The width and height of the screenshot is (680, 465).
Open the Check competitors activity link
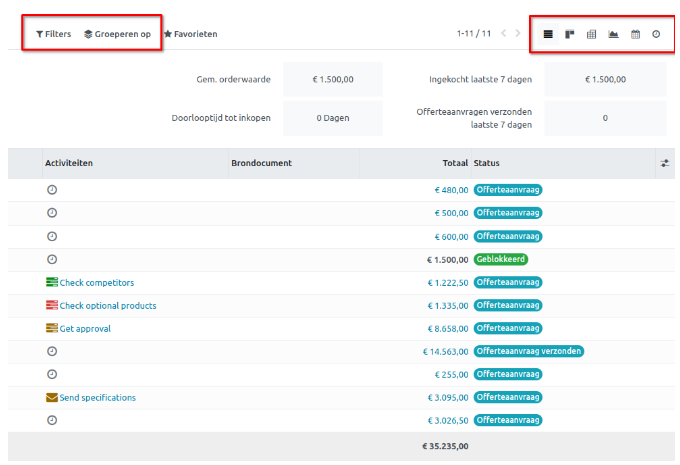click(96, 283)
